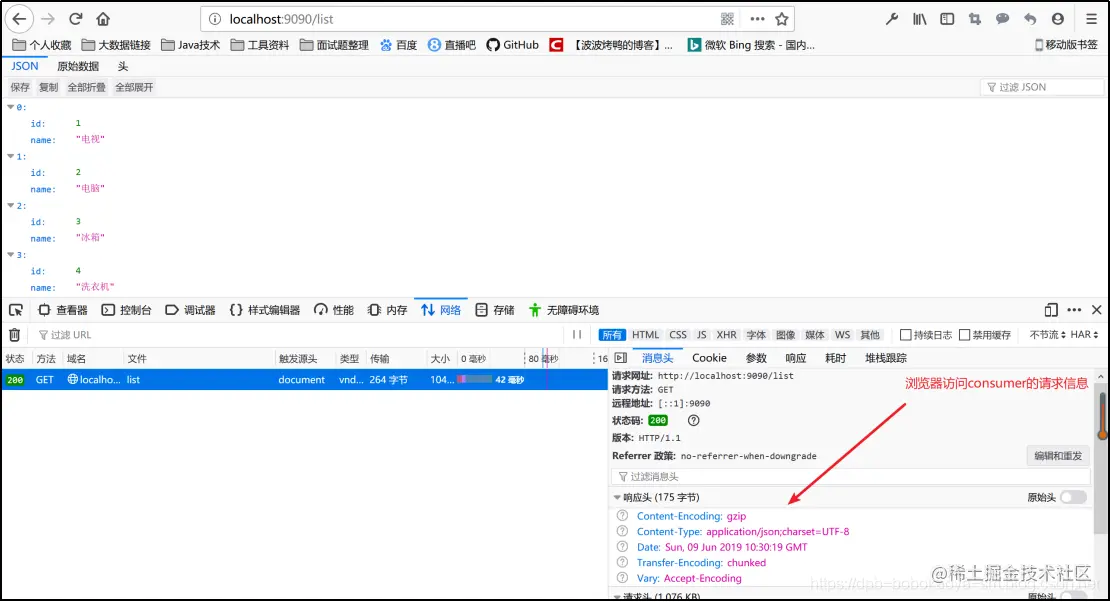The height and width of the screenshot is (602, 1110).
Task: Enable 持续日志 checkbox
Action: point(905,334)
